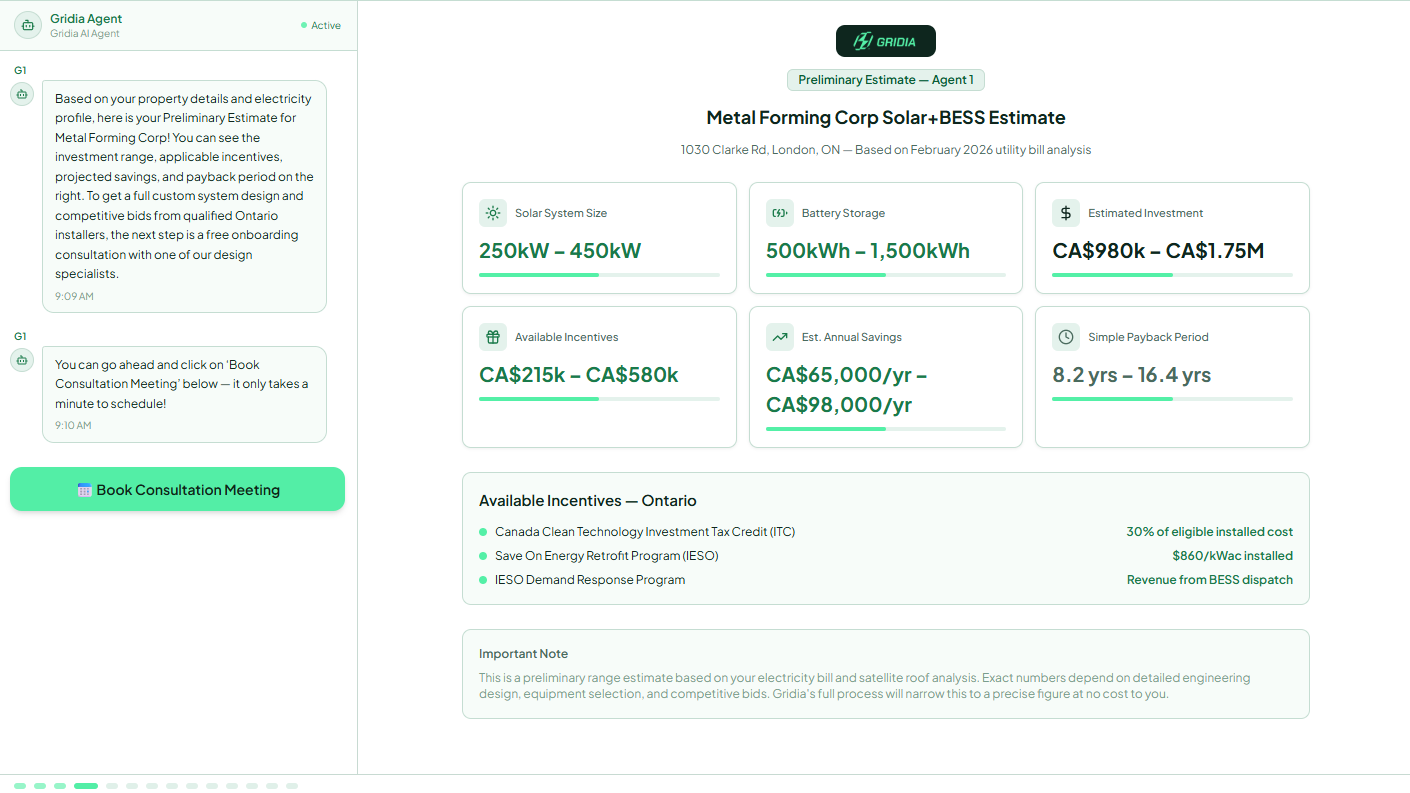Click the green Active status dot

point(304,25)
